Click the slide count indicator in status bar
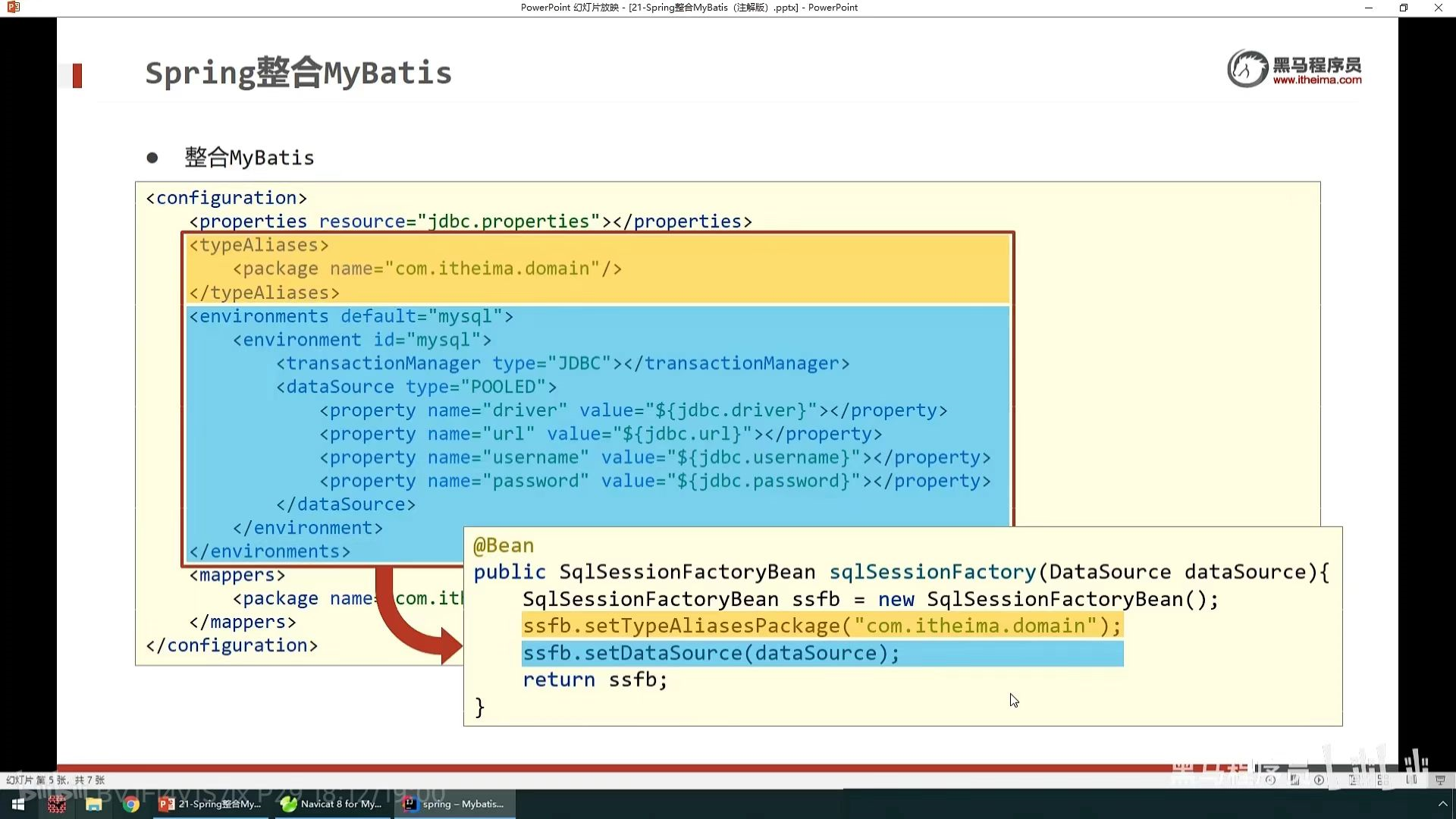Image resolution: width=1456 pixels, height=819 pixels. (55, 780)
